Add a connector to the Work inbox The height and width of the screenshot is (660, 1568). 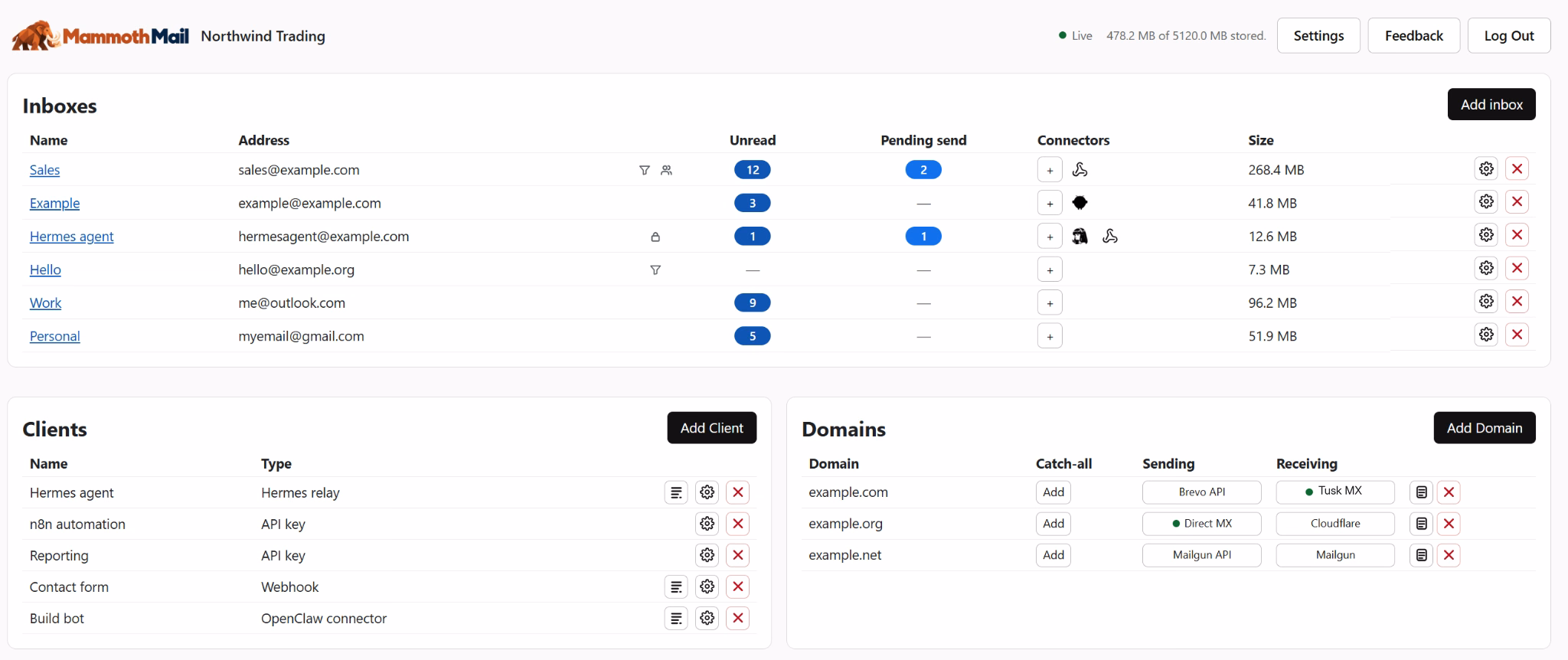(x=1050, y=303)
